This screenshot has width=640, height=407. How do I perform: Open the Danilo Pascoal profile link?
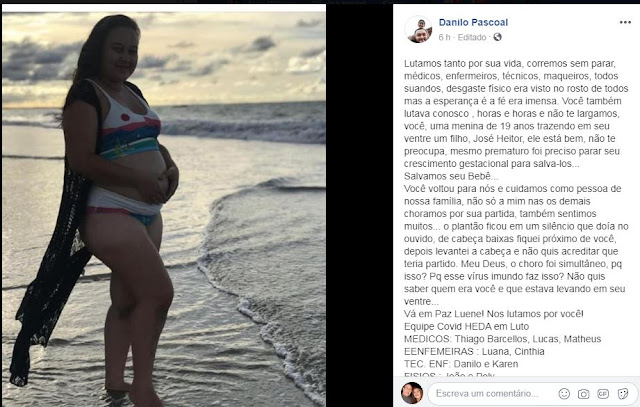[x=473, y=22]
